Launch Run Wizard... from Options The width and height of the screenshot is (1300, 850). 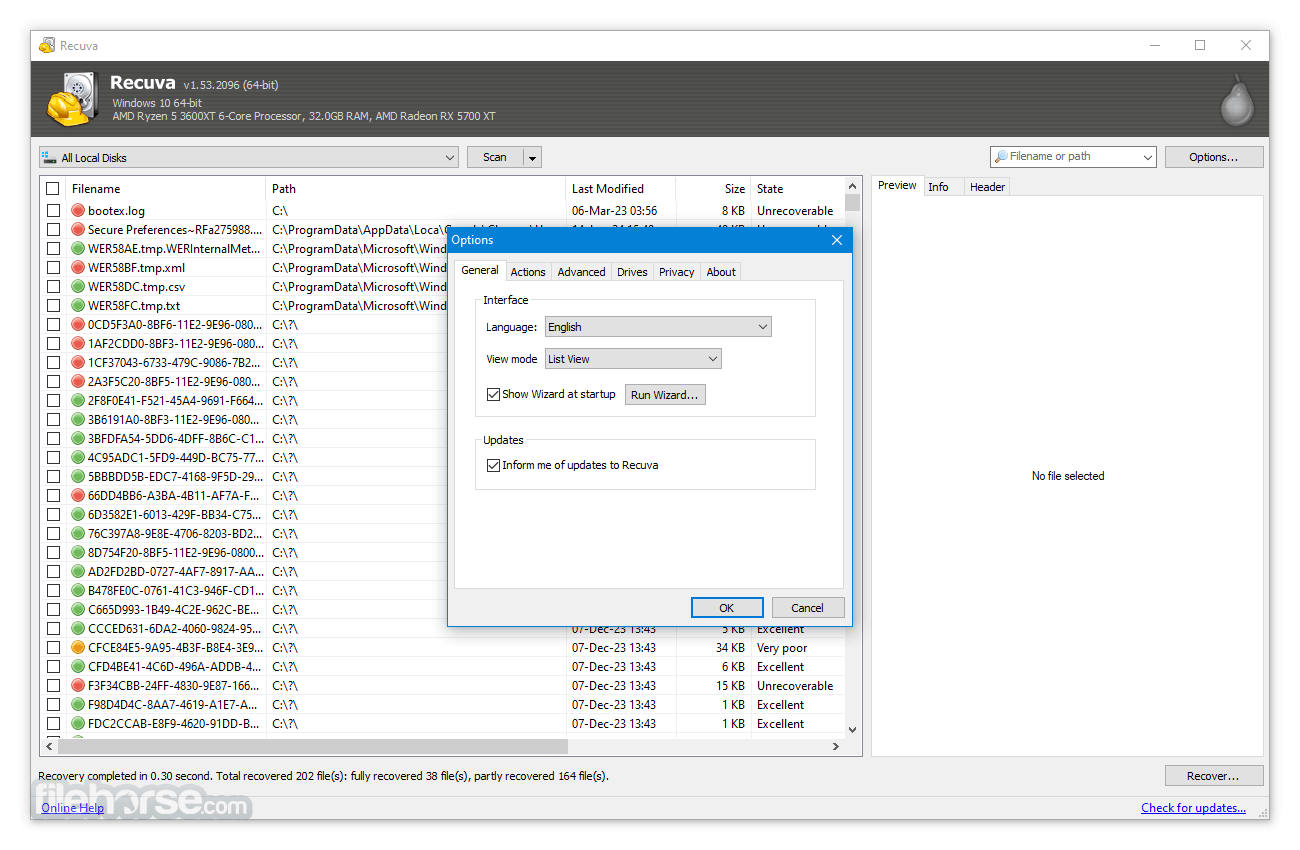point(665,395)
